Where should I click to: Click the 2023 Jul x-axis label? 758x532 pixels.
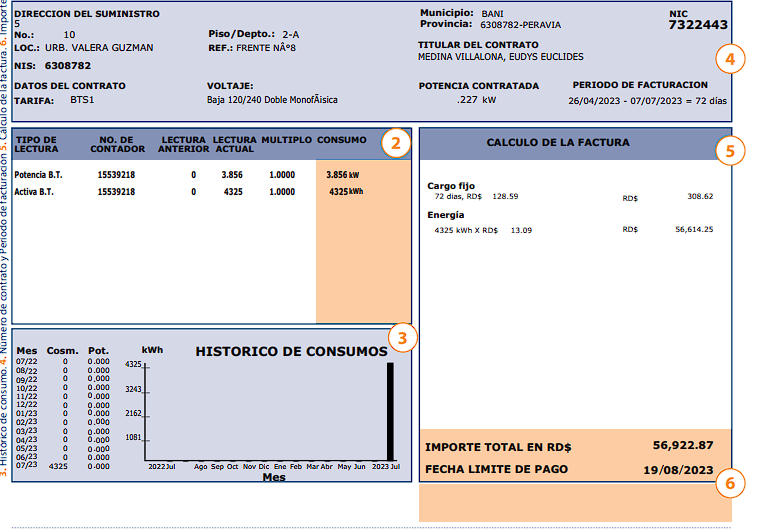[386, 467]
